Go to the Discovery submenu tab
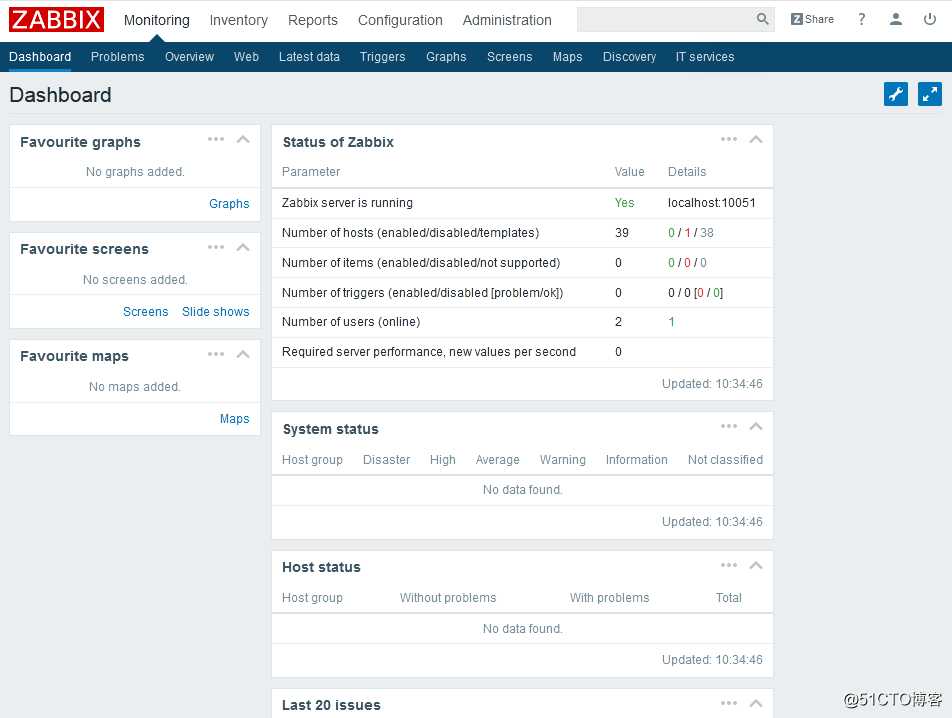Screen dimensions: 952x718 [x=629, y=56]
